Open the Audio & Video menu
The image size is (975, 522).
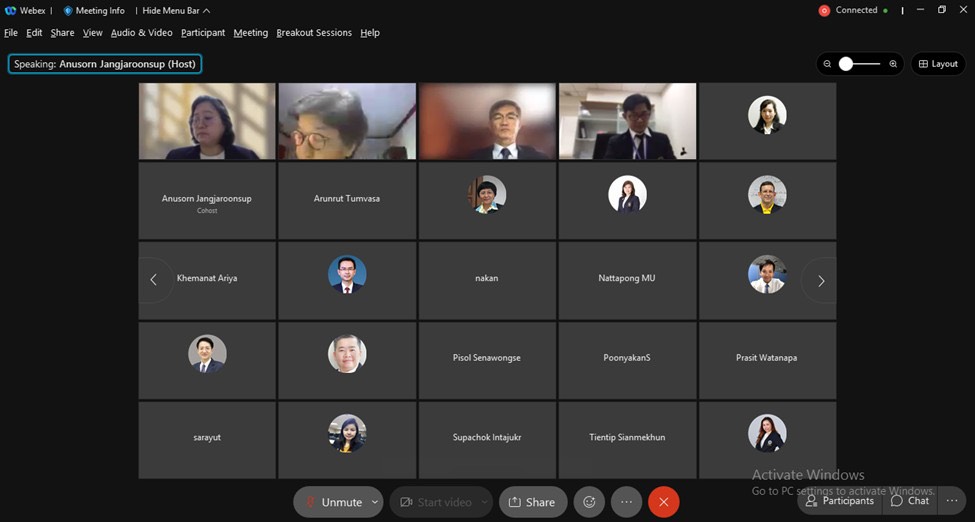pos(141,33)
